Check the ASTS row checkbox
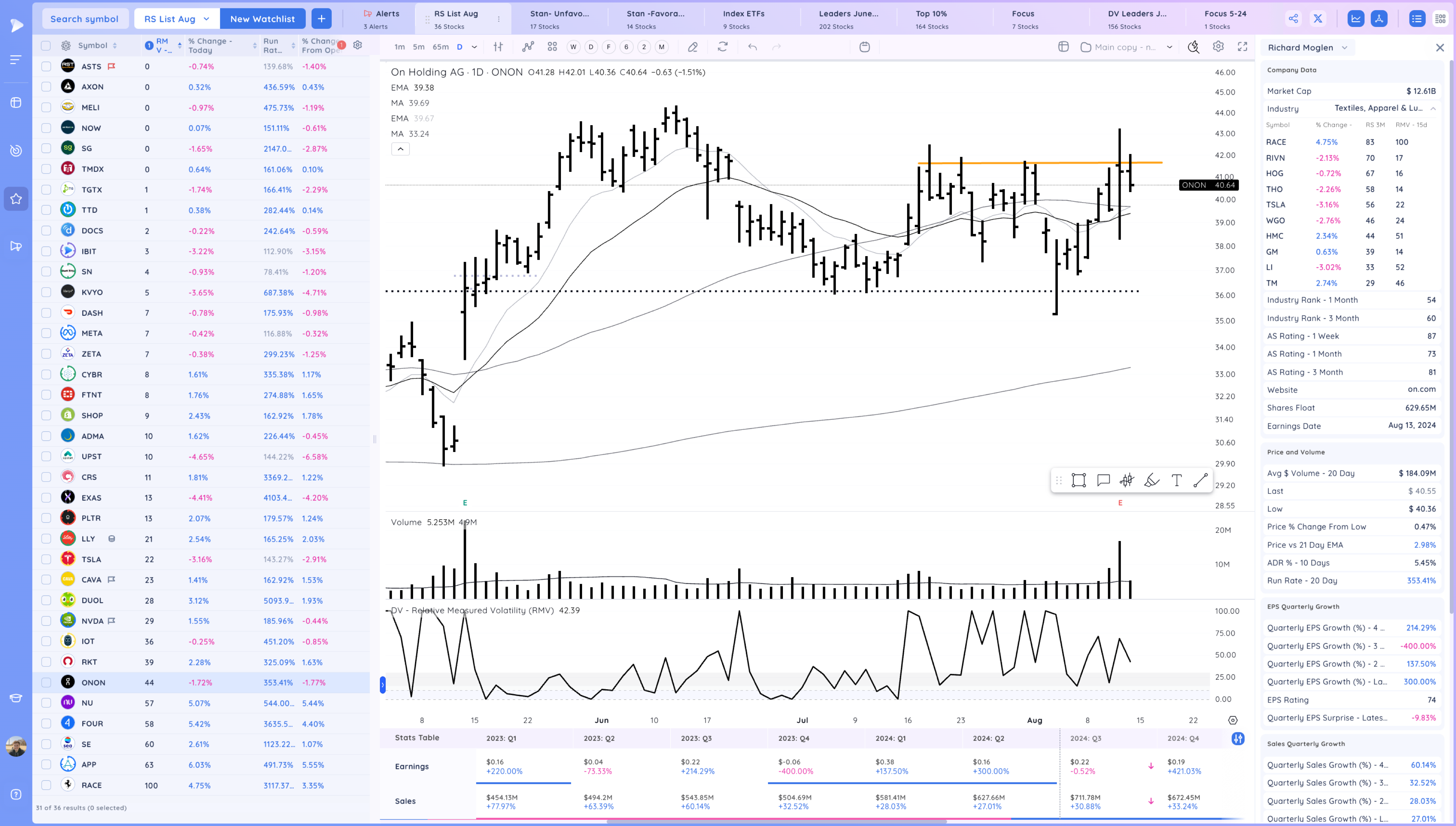The height and width of the screenshot is (826, 1456). (x=46, y=66)
